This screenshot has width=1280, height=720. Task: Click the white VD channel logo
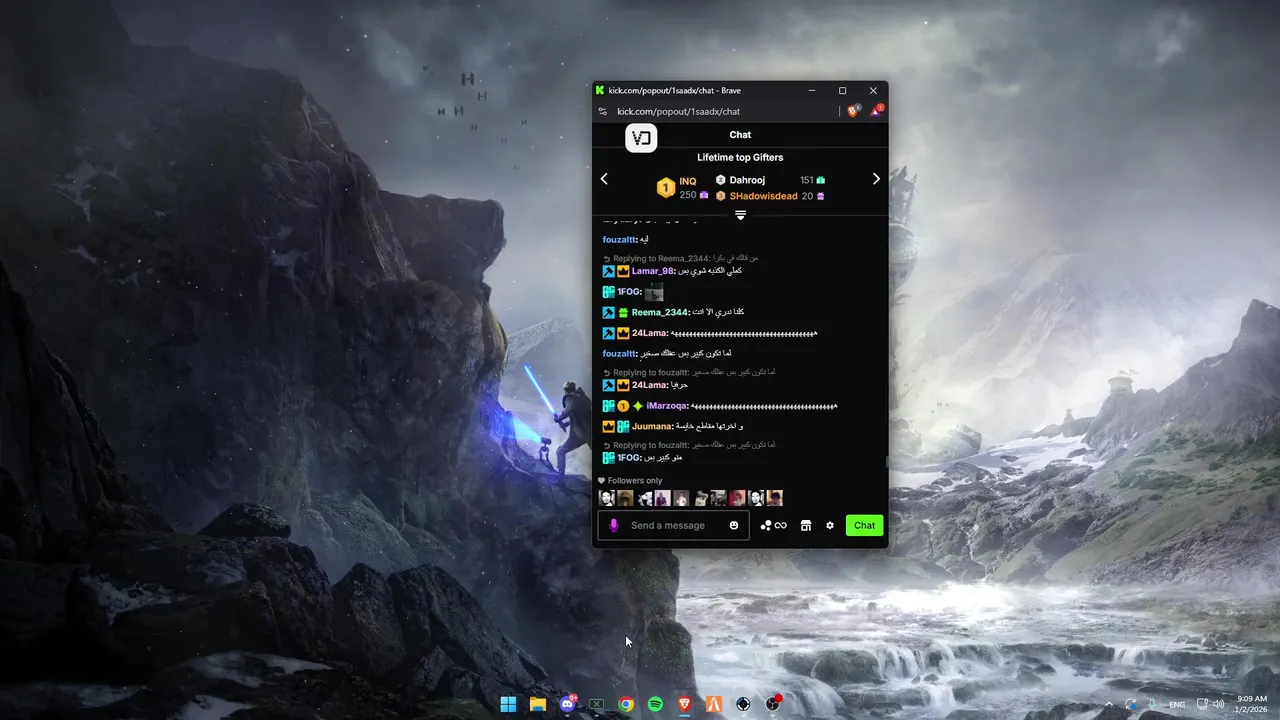(641, 138)
